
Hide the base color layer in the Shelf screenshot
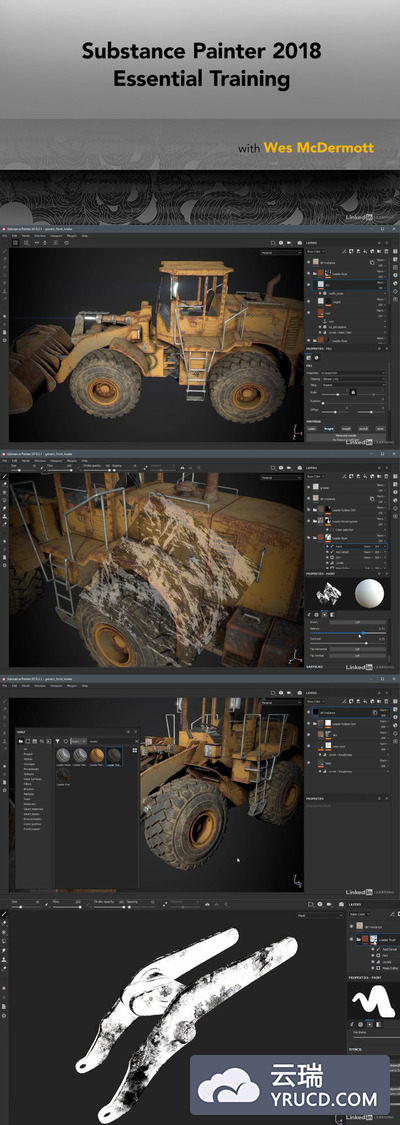(308, 746)
